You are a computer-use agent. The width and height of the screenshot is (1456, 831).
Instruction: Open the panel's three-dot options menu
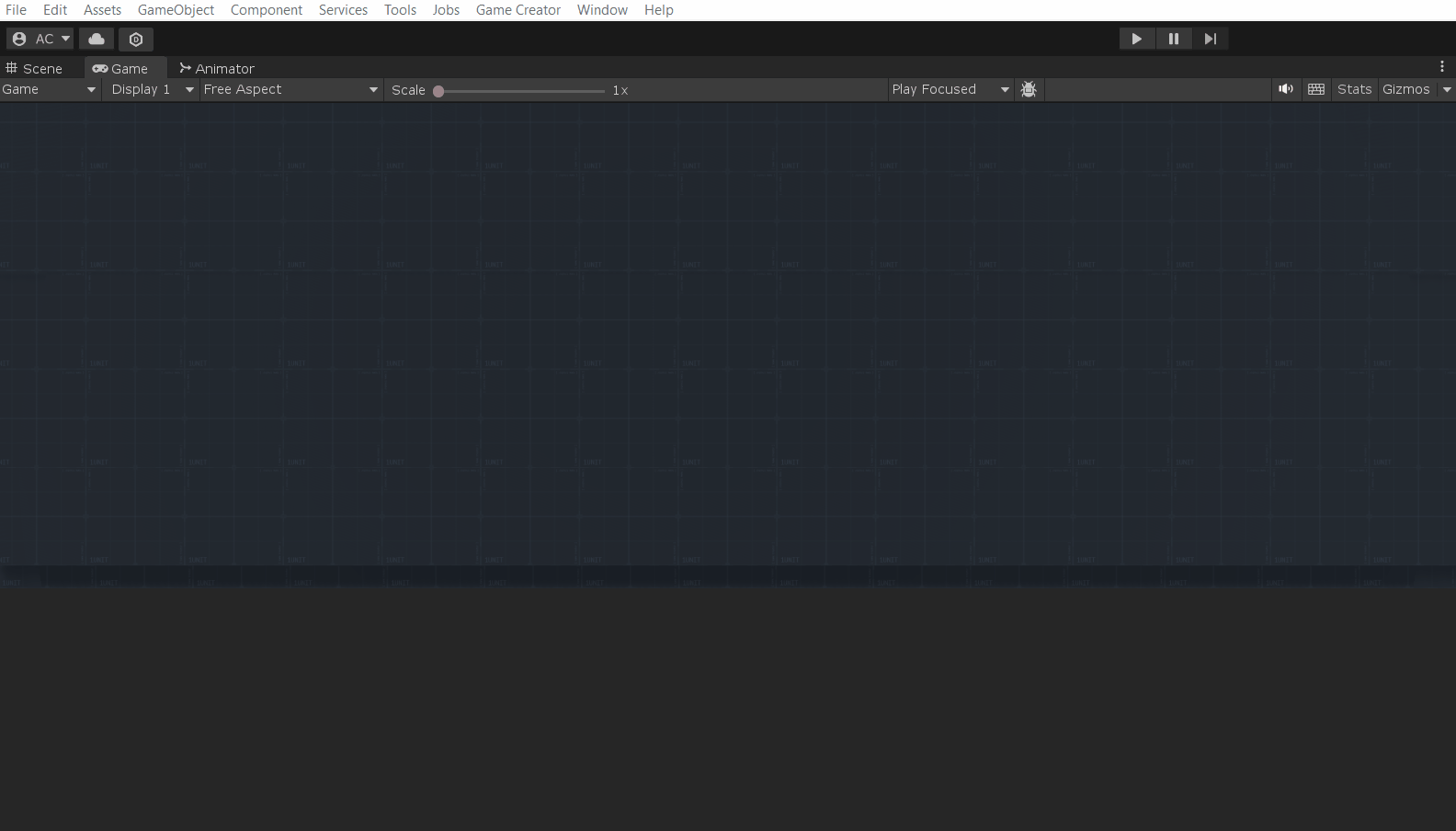tap(1441, 66)
